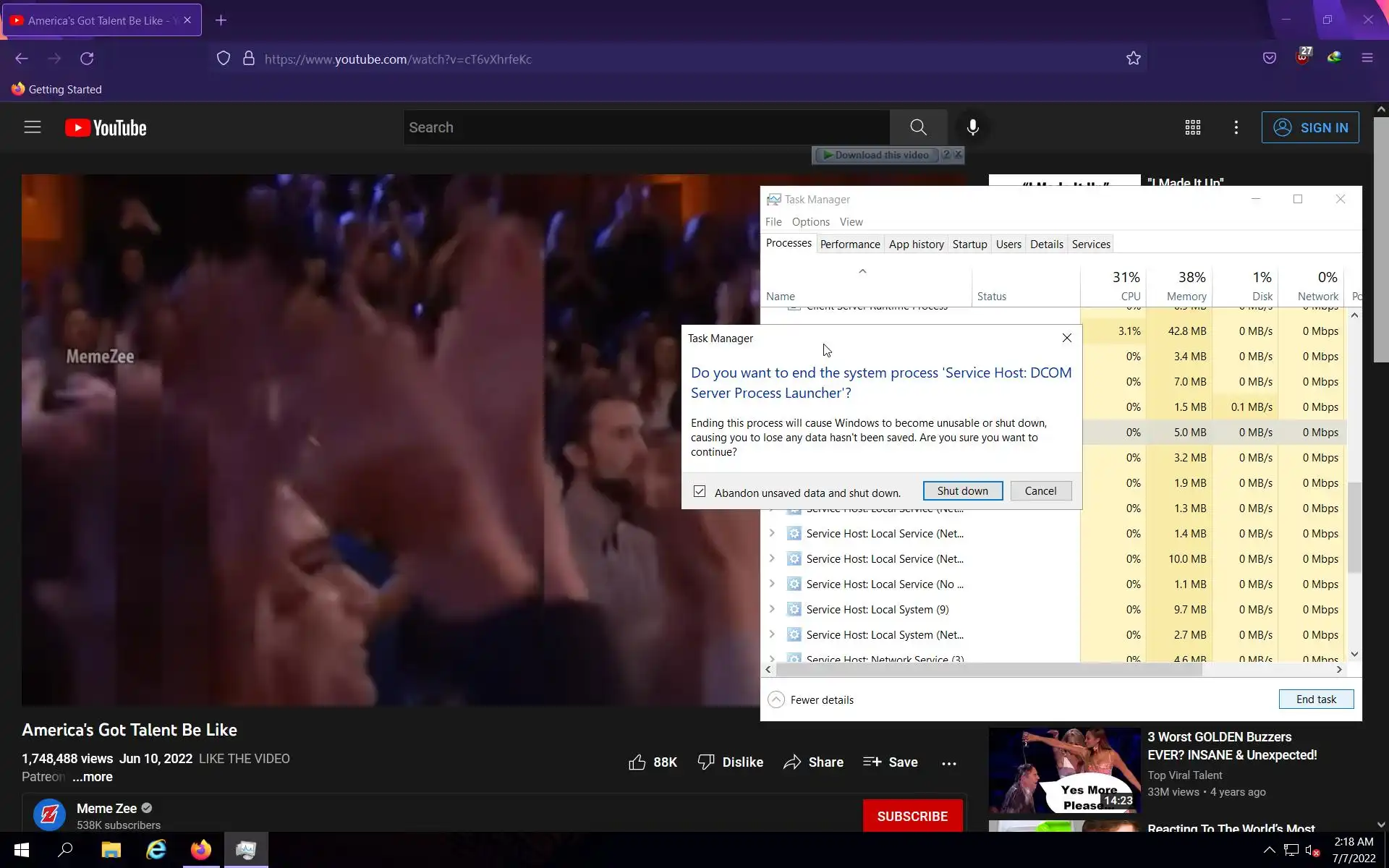
Task: Click the YouTube search magnifier button
Action: (x=918, y=127)
